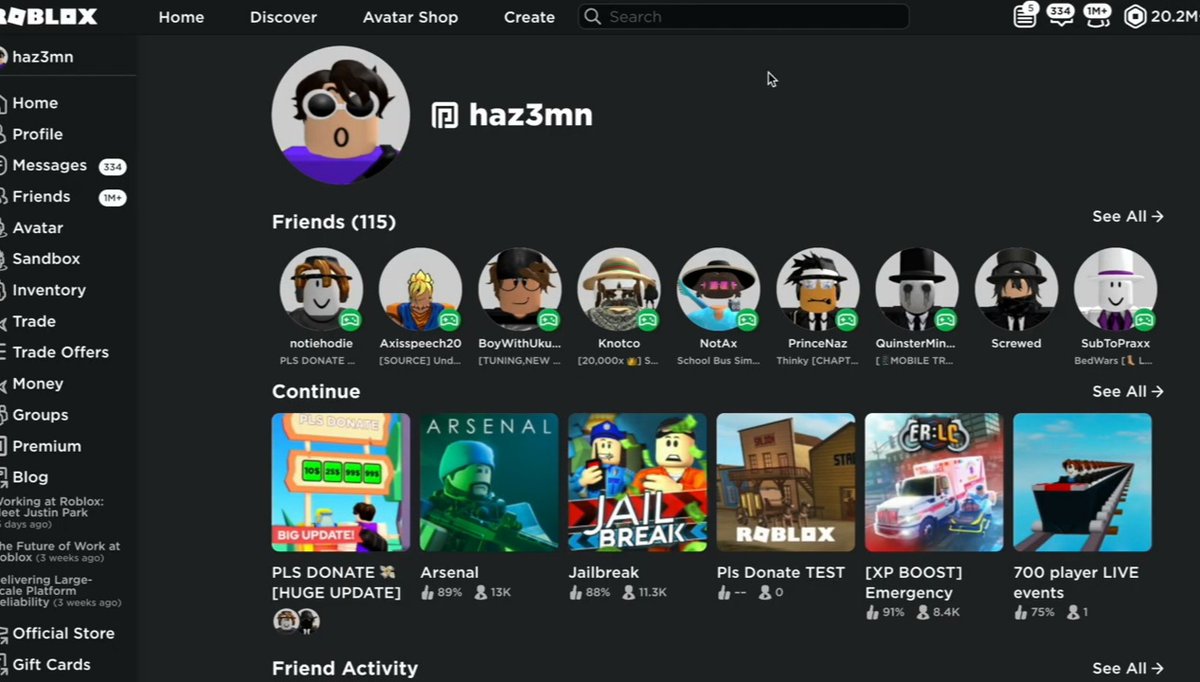This screenshot has height=682, width=1200.
Task: Click the Friends (115) heading
Action: pos(334,222)
